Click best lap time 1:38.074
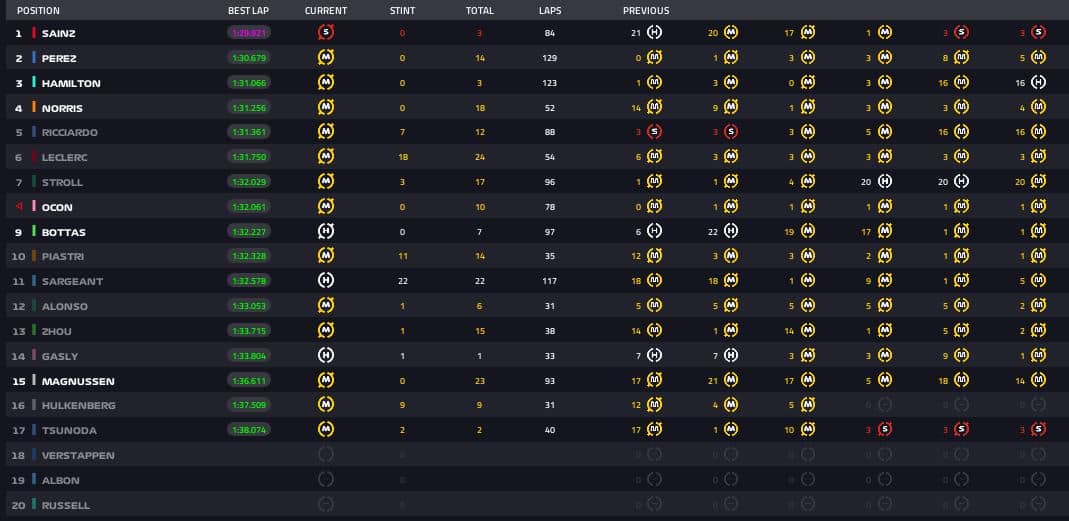This screenshot has width=1069, height=521. coord(249,430)
